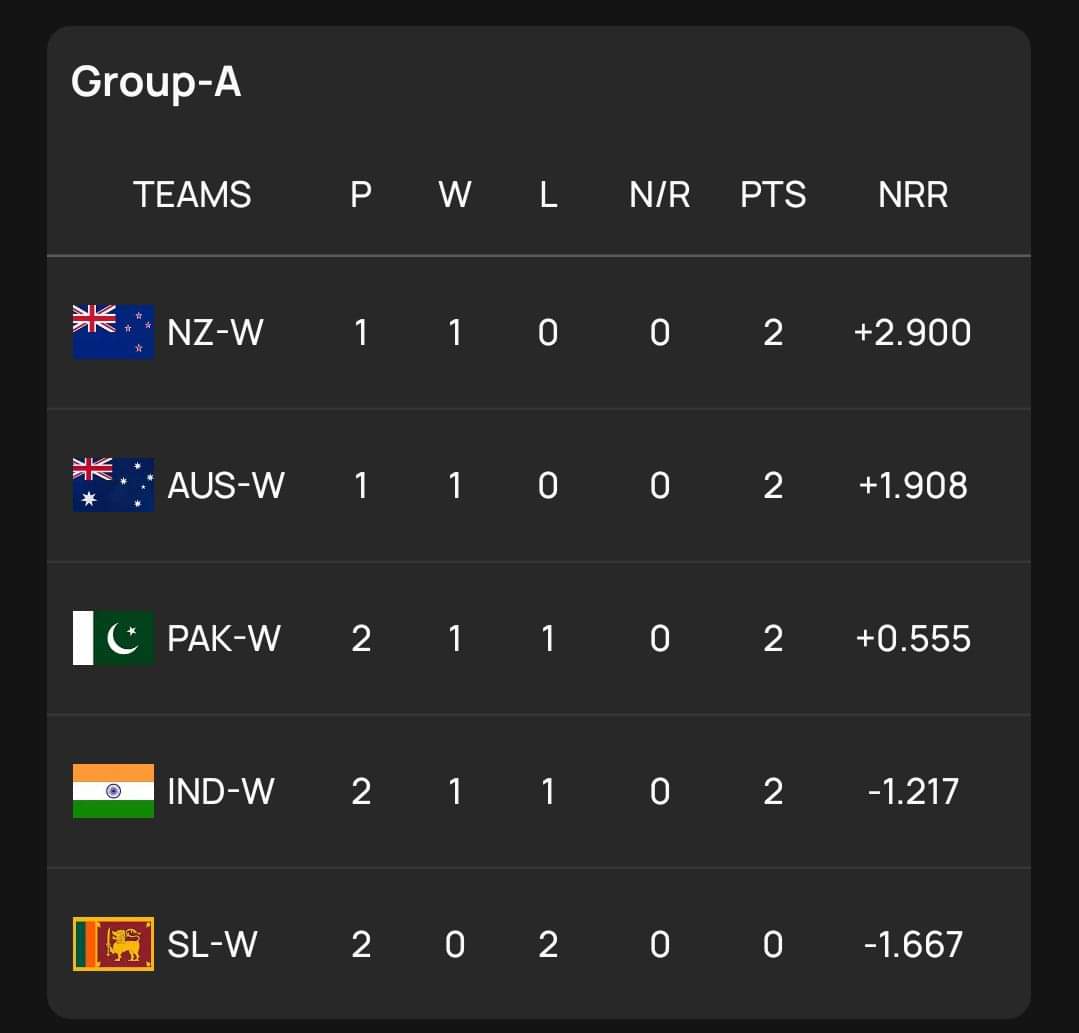
Task: Click AUS-W net run rate +1.908
Action: coord(913,485)
